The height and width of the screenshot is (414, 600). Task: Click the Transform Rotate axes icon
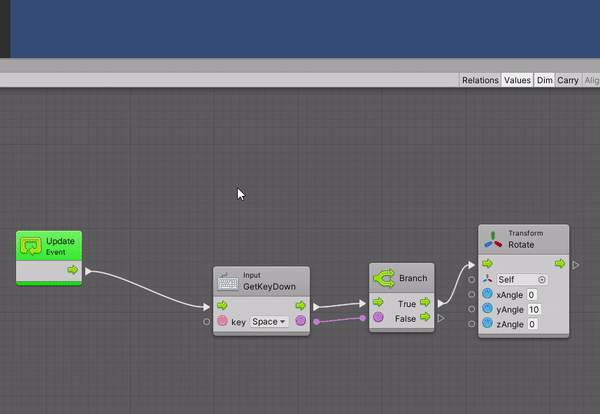494,240
